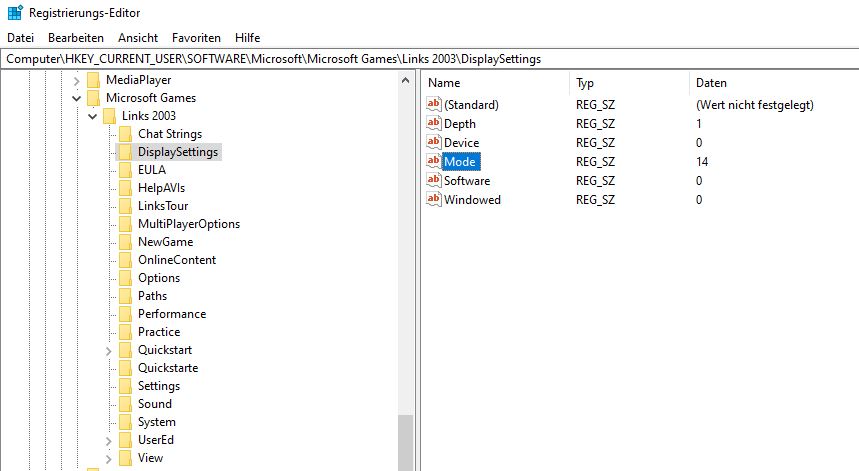Click the System folder icon
Viewport: 859px width, 471px height.
pyautogui.click(x=125, y=422)
